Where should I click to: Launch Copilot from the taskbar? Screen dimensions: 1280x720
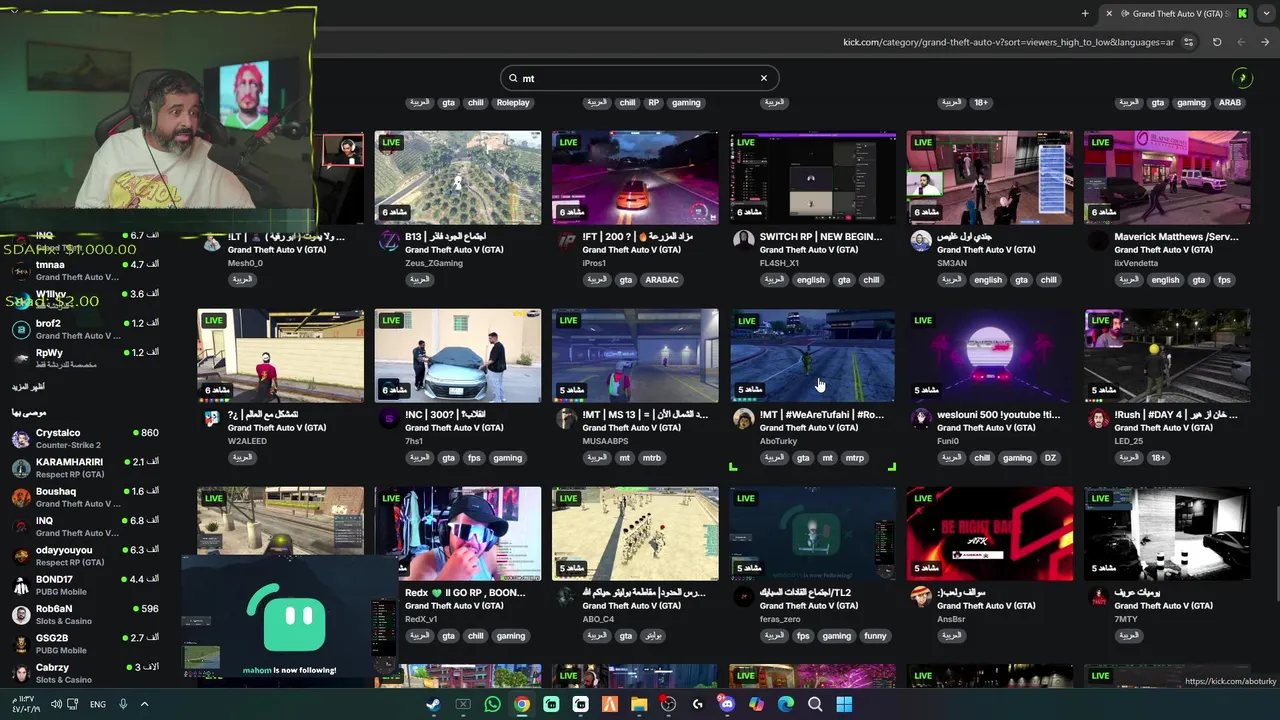[x=756, y=704]
